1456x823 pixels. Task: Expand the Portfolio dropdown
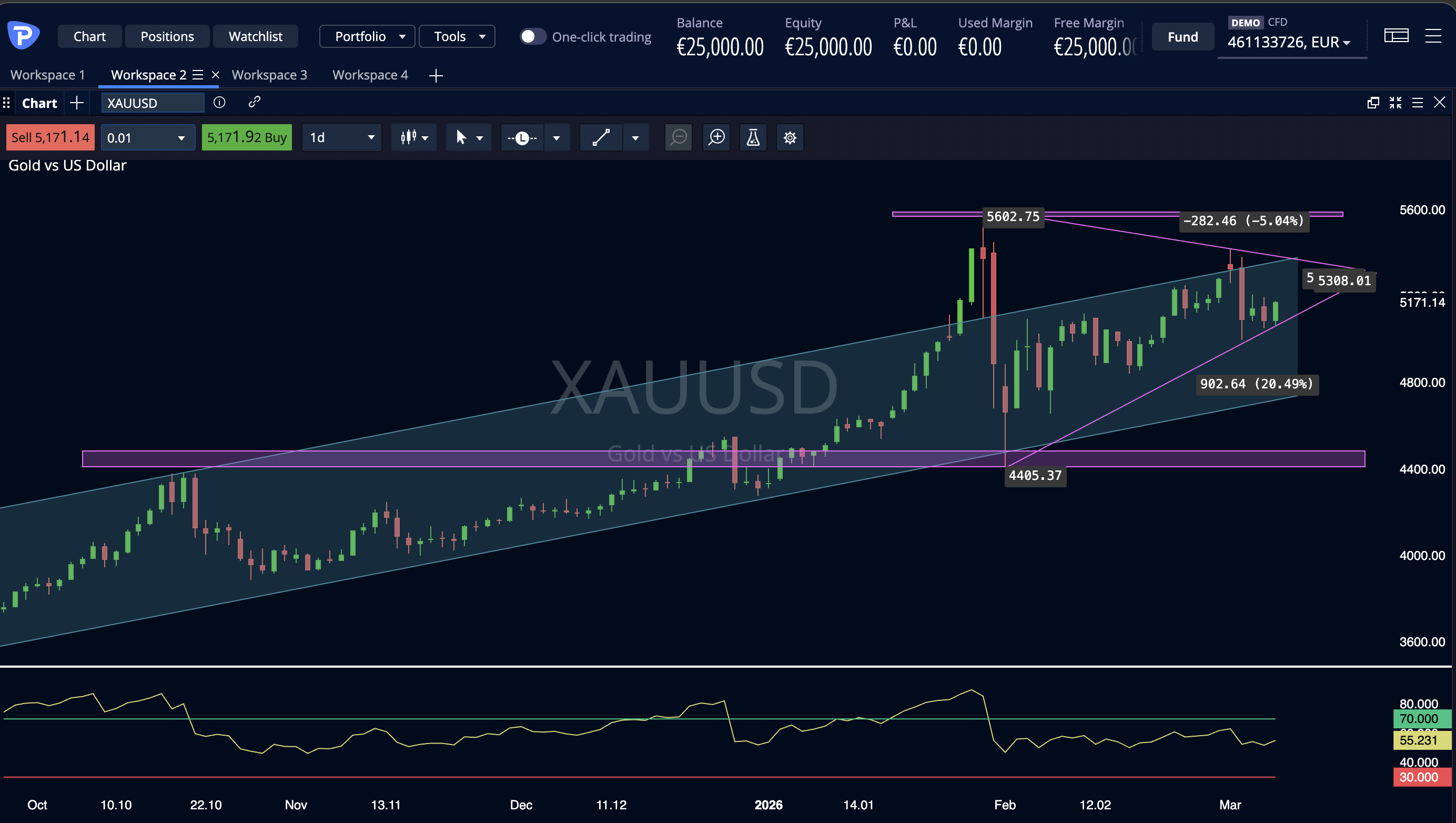point(367,37)
